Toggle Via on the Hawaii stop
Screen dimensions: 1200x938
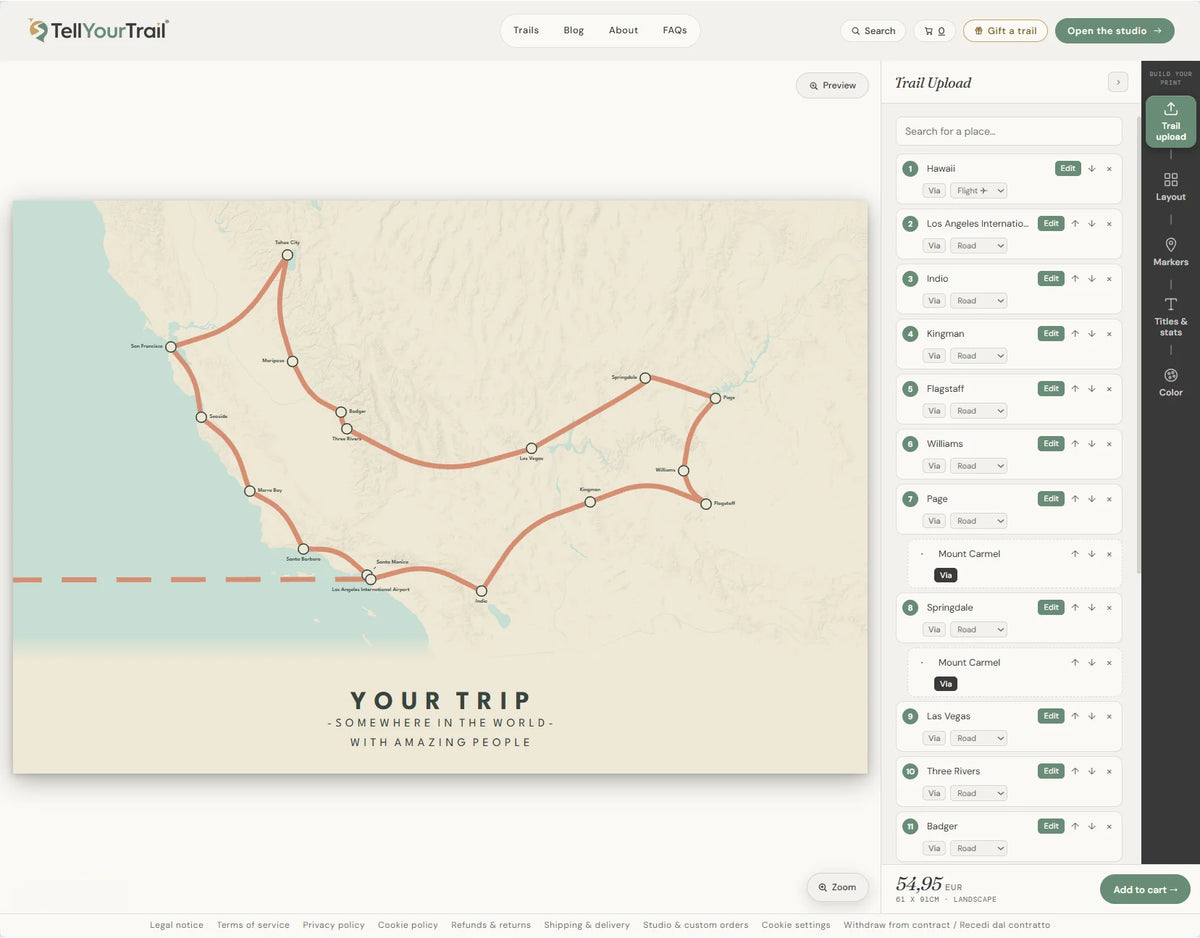coord(934,190)
